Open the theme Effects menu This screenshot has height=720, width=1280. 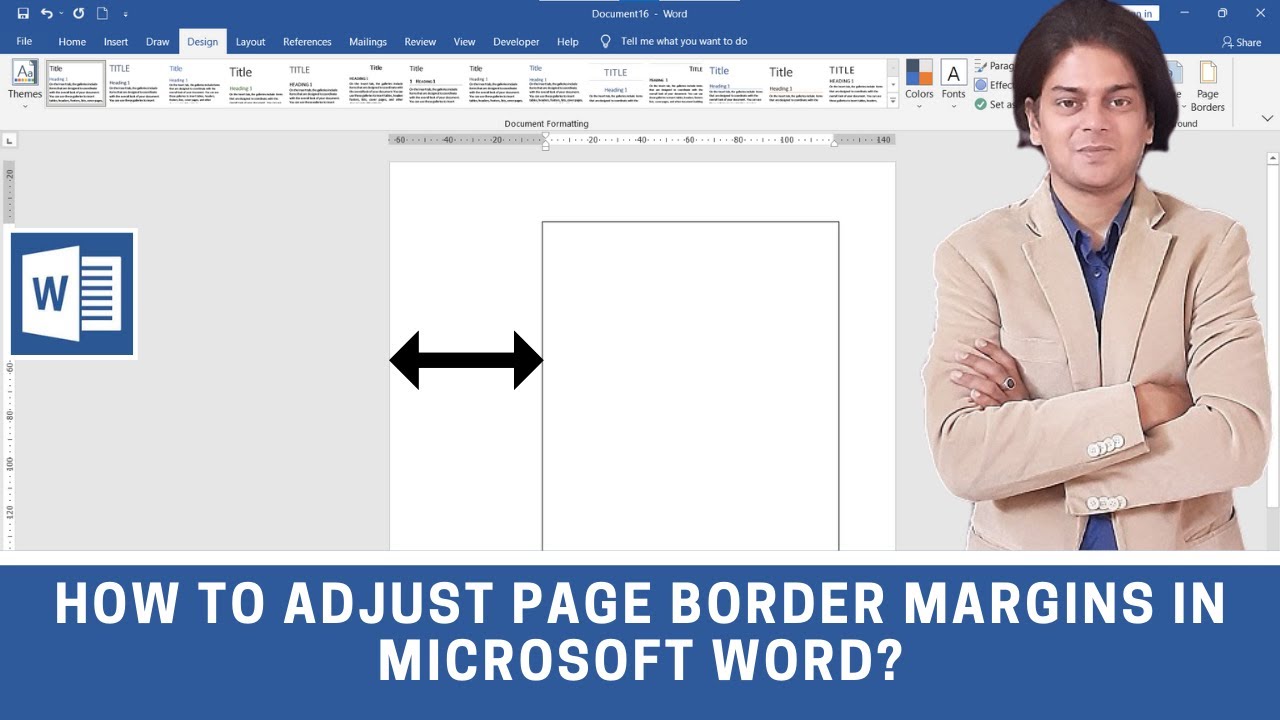[x=993, y=85]
